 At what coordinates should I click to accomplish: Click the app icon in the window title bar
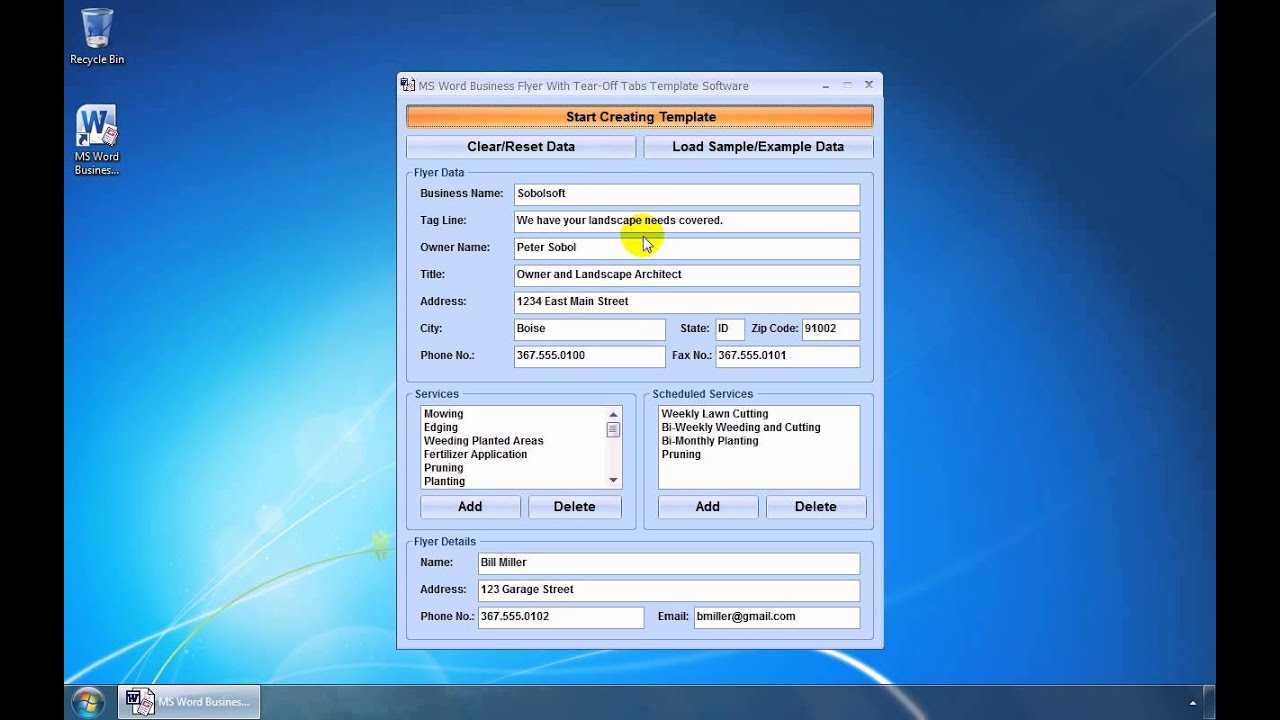[408, 86]
